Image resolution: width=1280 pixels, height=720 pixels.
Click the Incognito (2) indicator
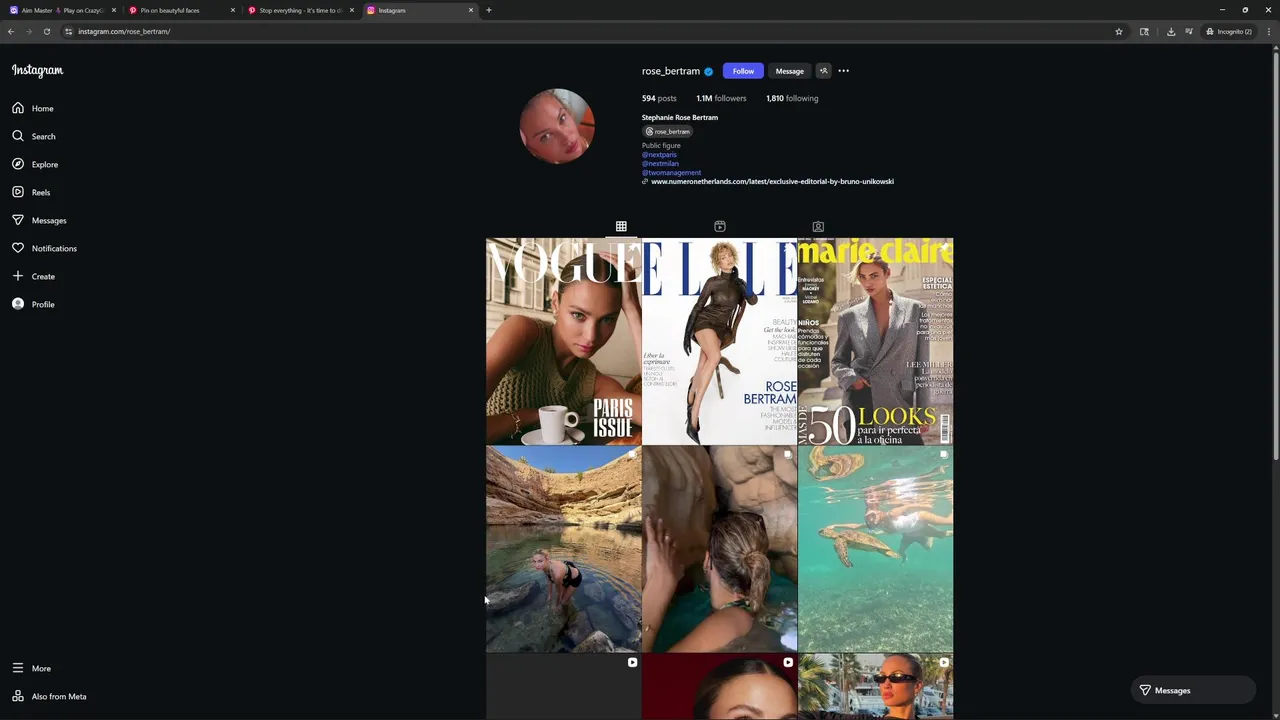[1229, 31]
